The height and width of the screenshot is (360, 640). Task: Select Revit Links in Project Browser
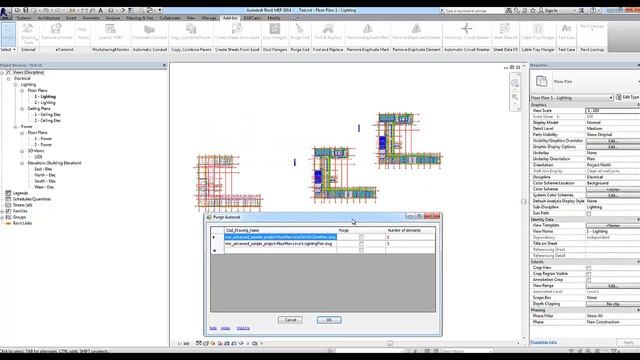pos(22,223)
